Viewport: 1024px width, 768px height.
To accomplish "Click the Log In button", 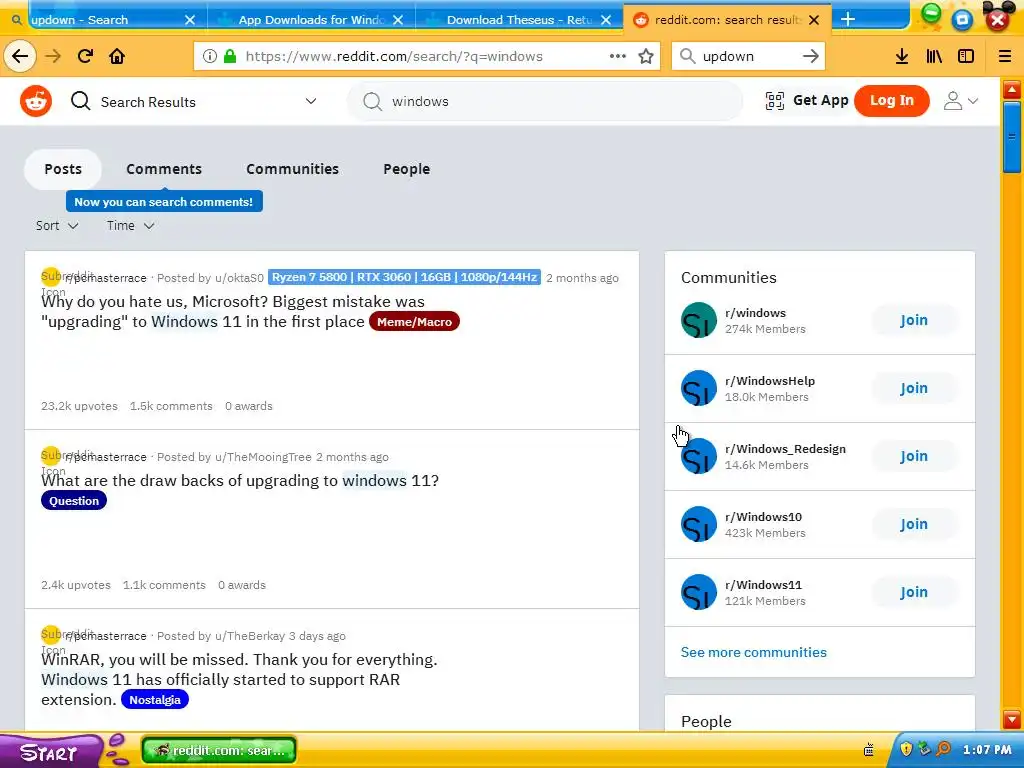I will (891, 101).
